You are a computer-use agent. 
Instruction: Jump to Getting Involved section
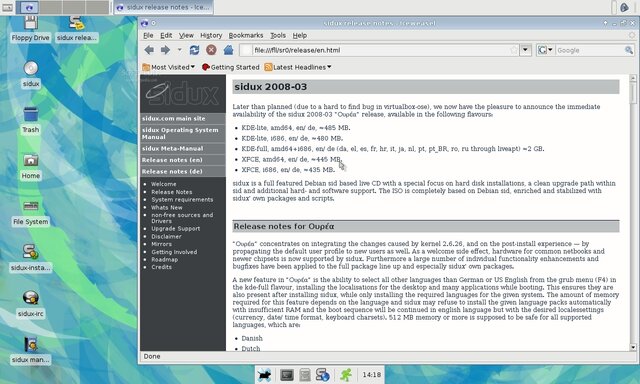pos(174,252)
